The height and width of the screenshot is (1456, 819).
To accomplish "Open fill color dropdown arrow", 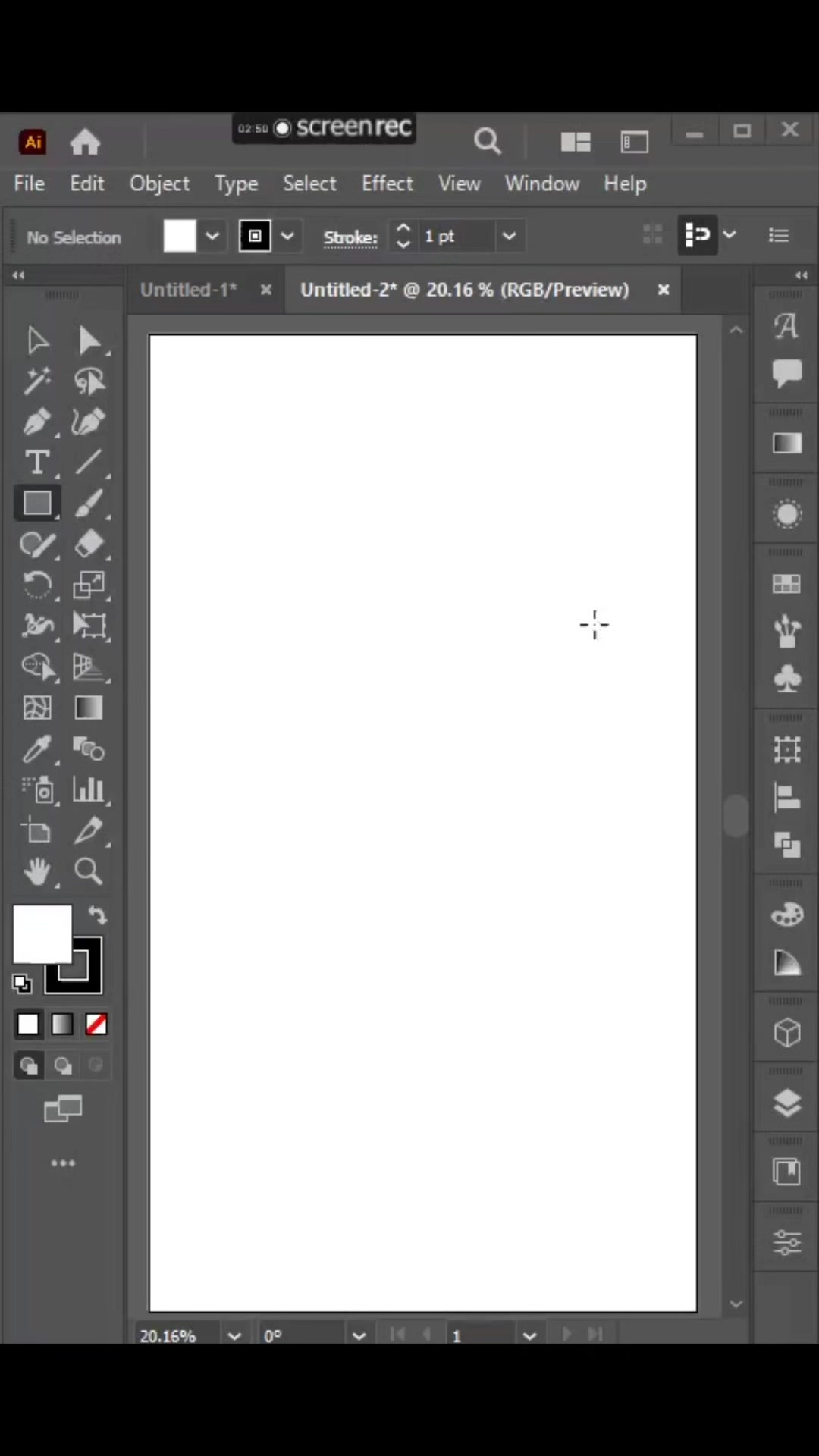I will [x=212, y=236].
